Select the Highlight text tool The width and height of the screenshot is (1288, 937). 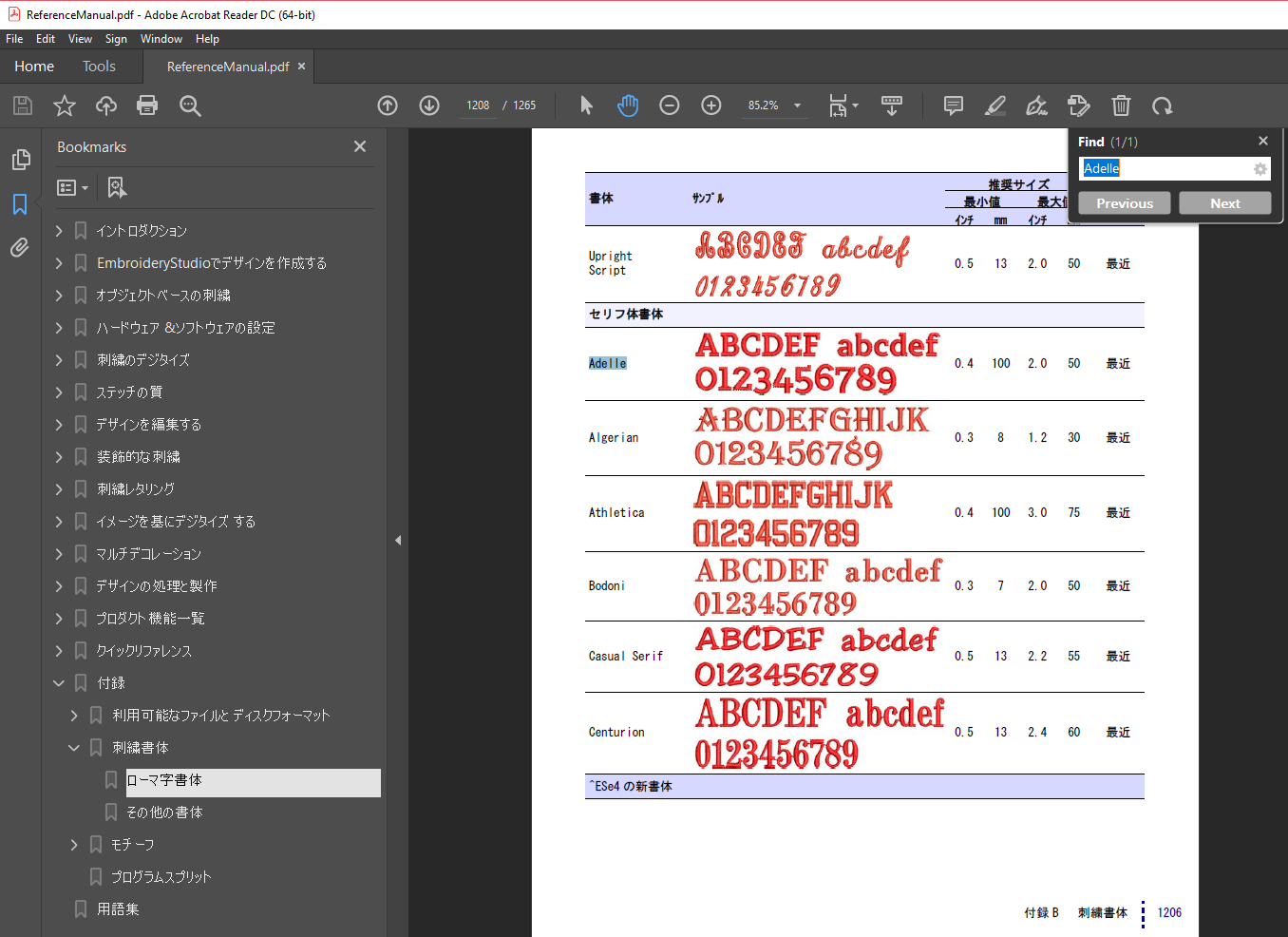point(994,105)
